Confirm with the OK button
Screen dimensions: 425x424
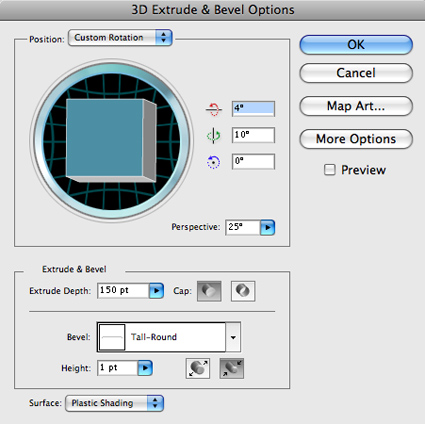coord(356,45)
